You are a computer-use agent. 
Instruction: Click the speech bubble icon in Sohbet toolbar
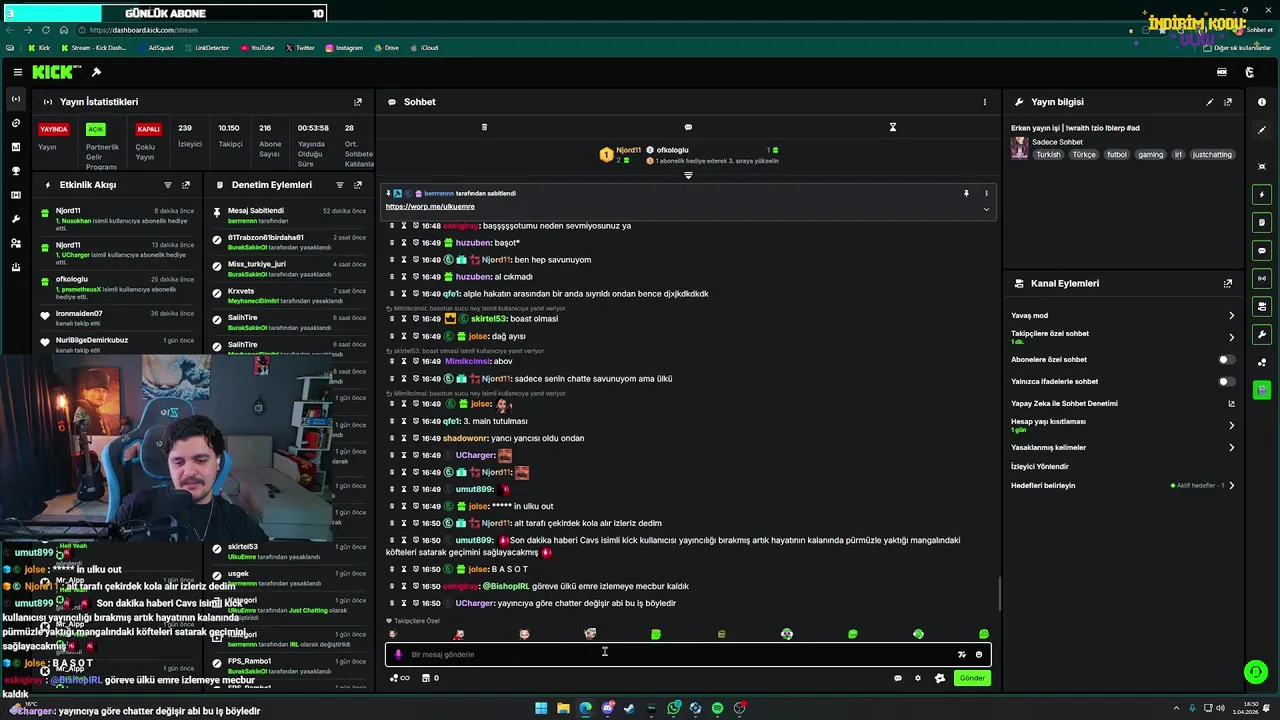pyautogui.click(x=688, y=127)
